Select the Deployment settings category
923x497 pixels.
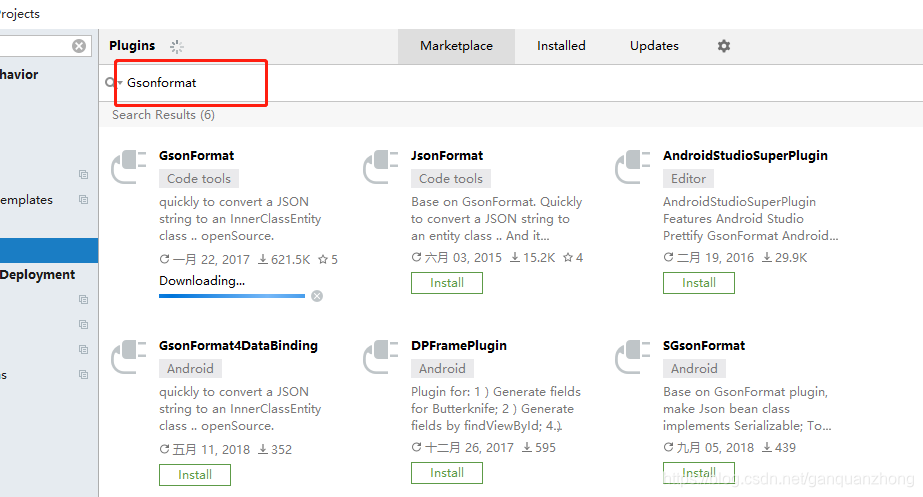[38, 274]
